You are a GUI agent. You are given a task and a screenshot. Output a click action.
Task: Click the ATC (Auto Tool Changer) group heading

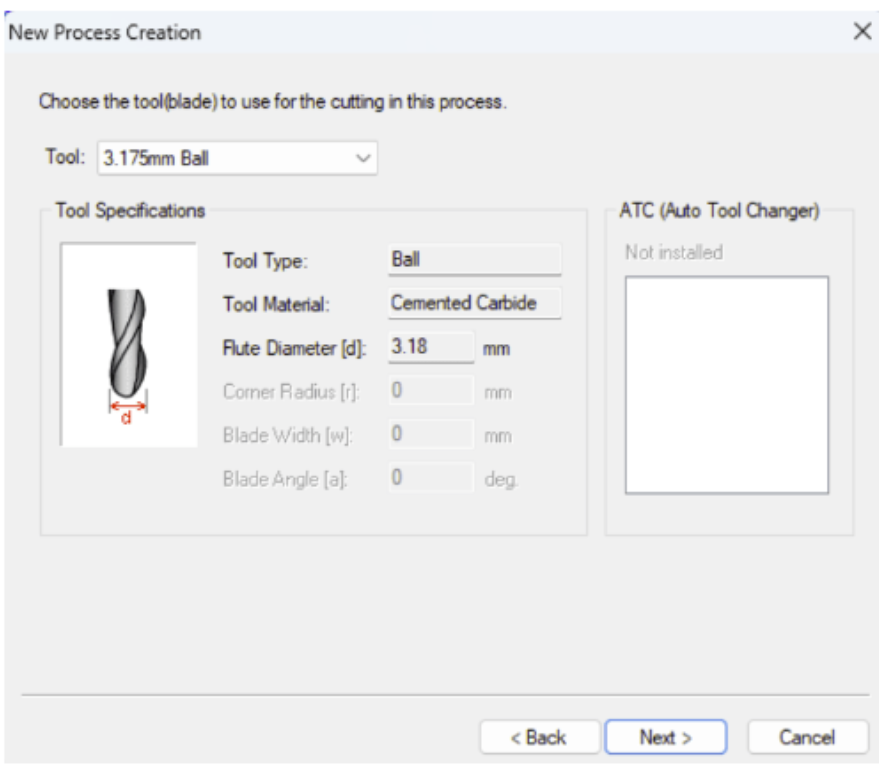click(x=719, y=211)
